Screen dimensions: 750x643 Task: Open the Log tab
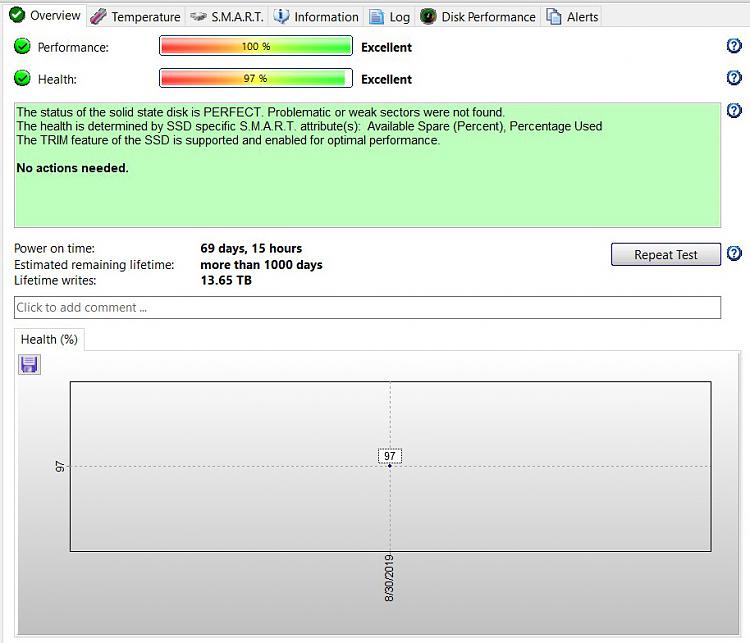pos(390,16)
